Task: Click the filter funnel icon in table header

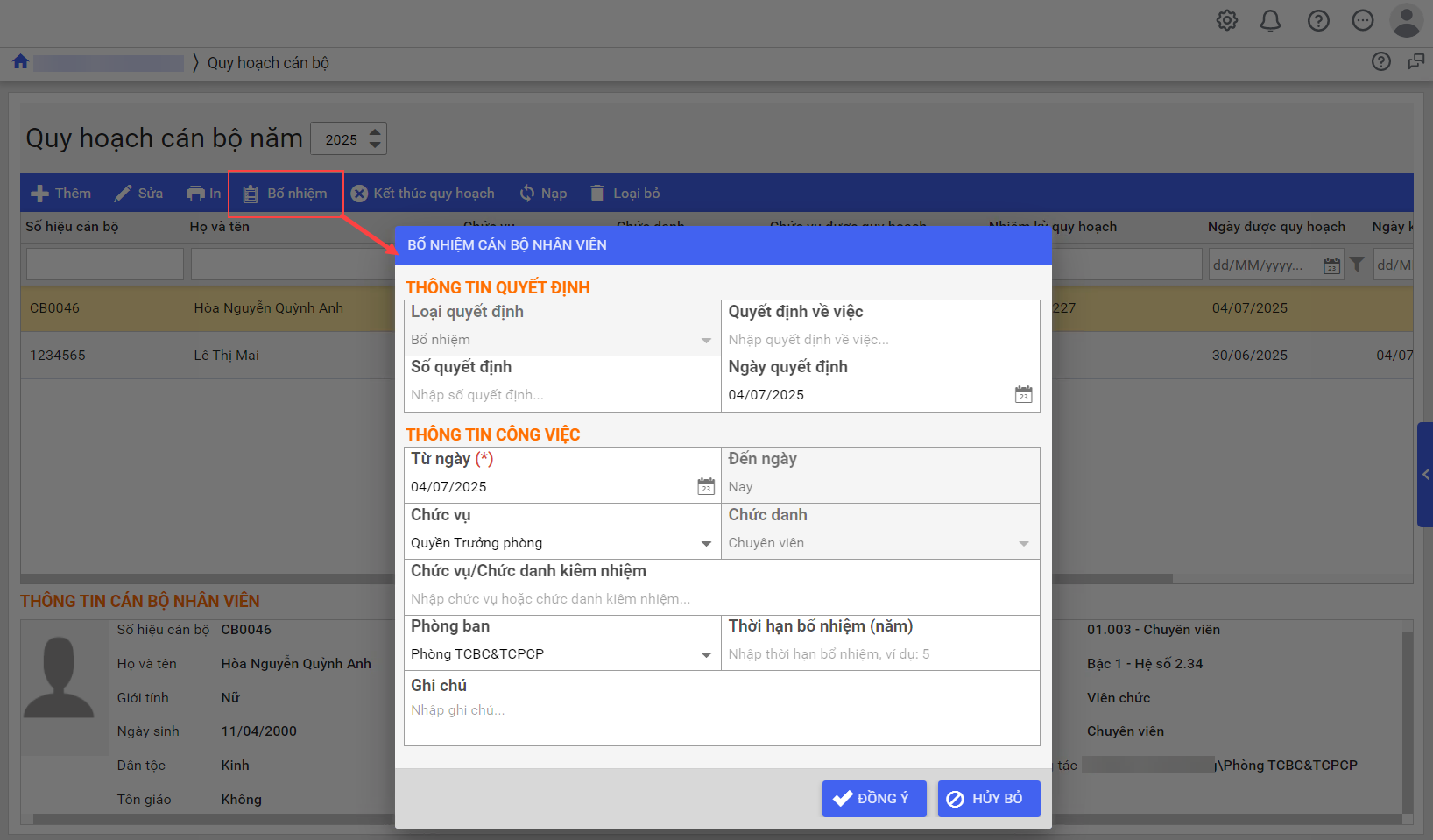Action: tap(1357, 265)
